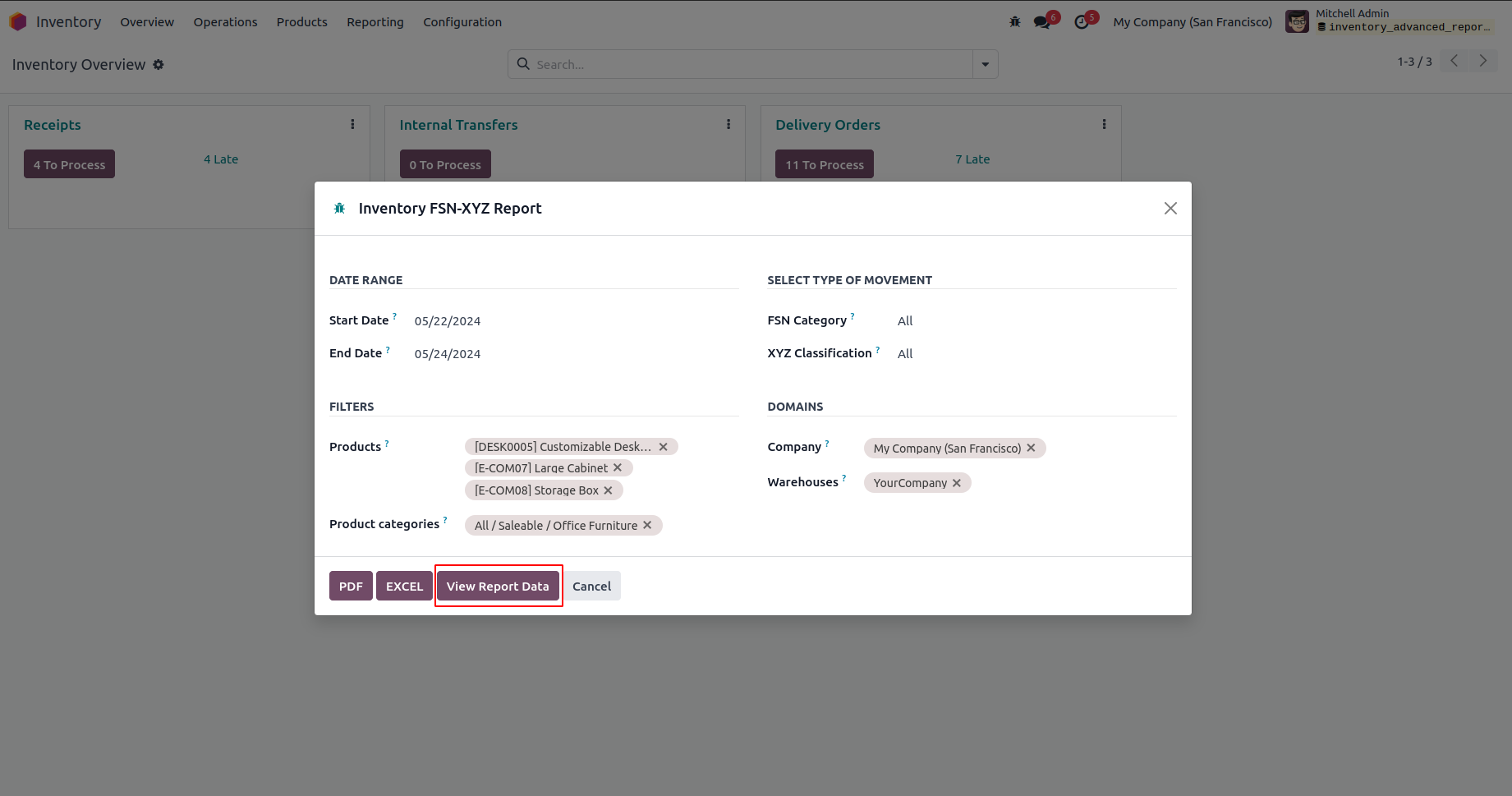Remove the Storage Box product tag
This screenshot has width=1512, height=796.
pos(609,490)
